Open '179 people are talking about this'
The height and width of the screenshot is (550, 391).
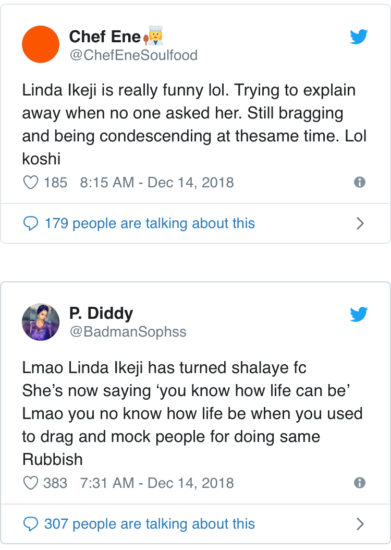point(150,223)
